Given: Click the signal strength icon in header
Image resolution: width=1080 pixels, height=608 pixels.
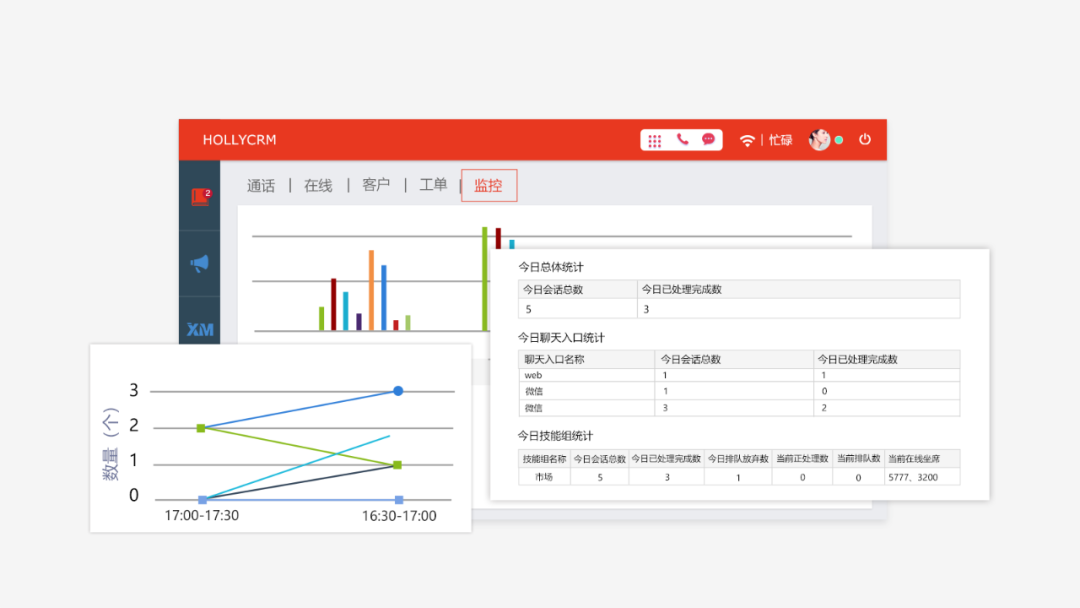Looking at the screenshot, I should 747,140.
